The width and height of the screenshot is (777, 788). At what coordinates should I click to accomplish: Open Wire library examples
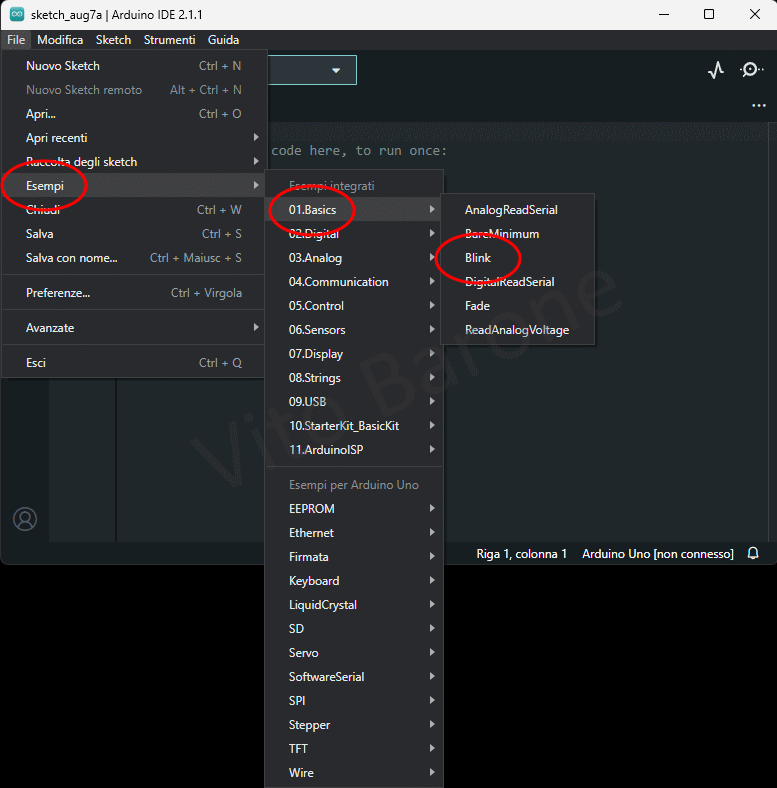354,773
